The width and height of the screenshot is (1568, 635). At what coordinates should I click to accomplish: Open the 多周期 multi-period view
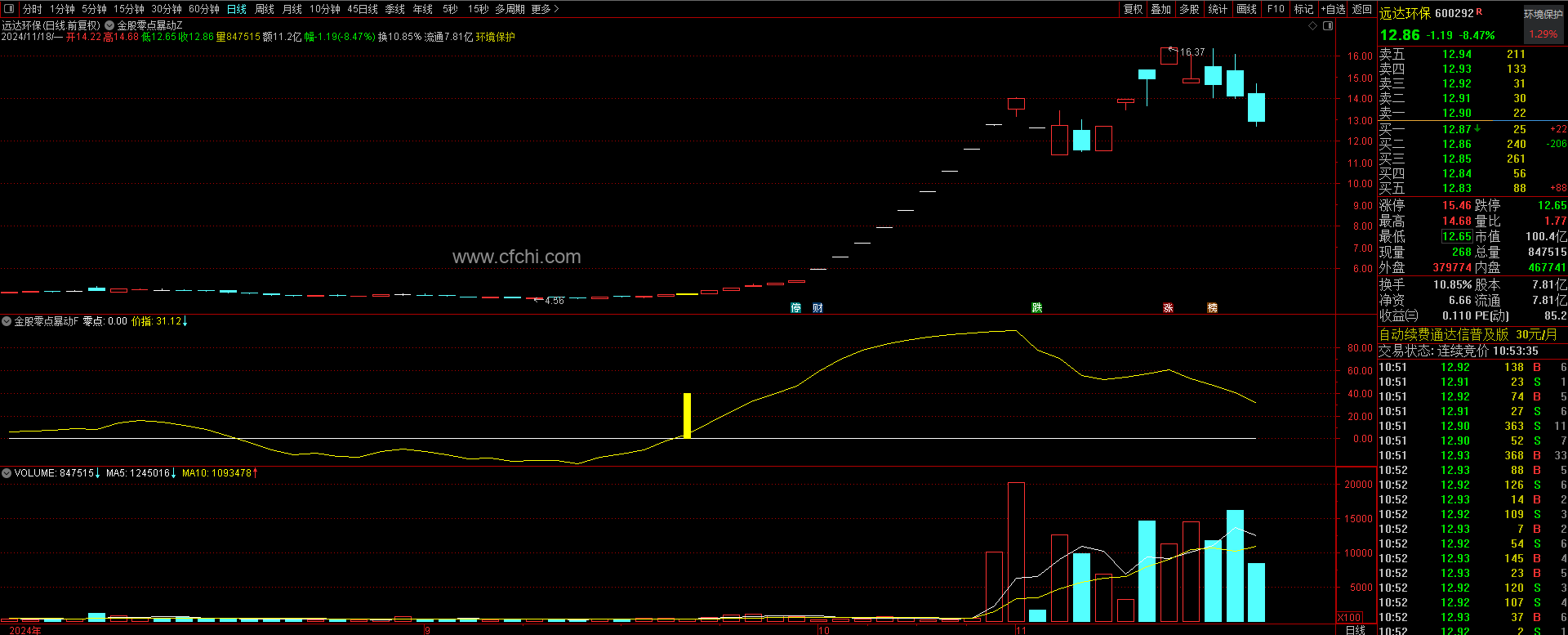510,9
